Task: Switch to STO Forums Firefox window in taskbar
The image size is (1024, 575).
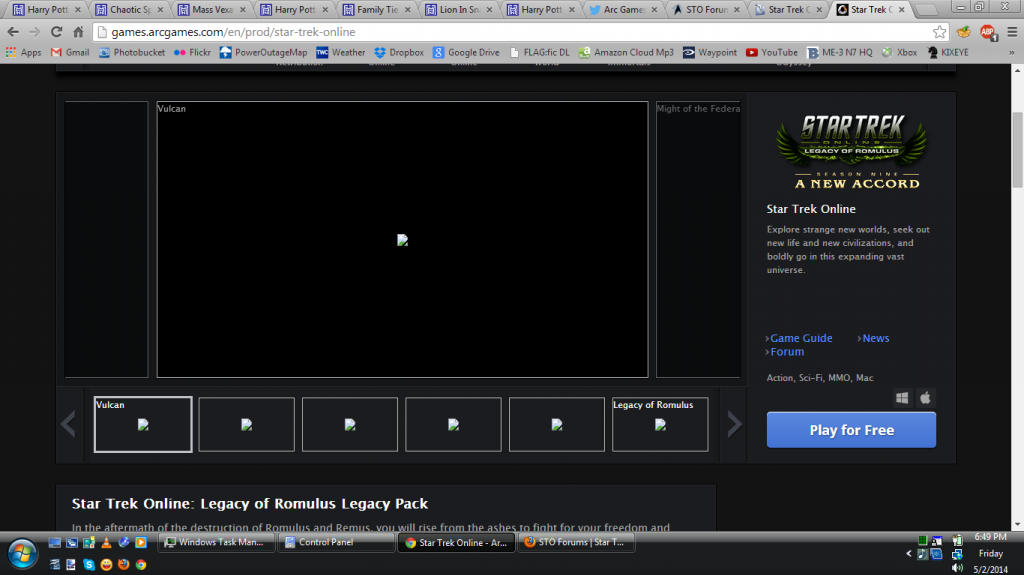Action: click(575, 542)
